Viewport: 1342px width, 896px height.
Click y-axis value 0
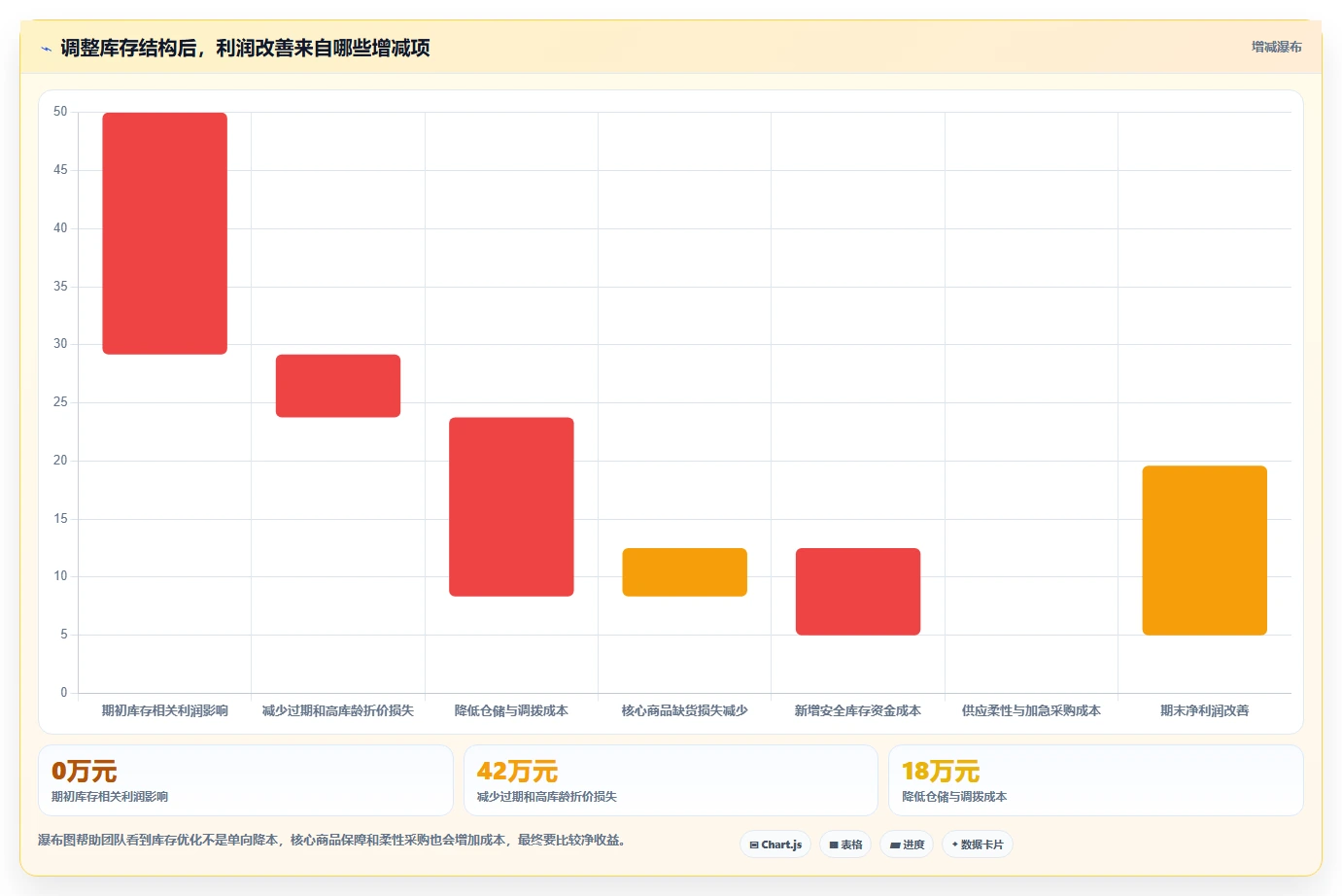(64, 693)
